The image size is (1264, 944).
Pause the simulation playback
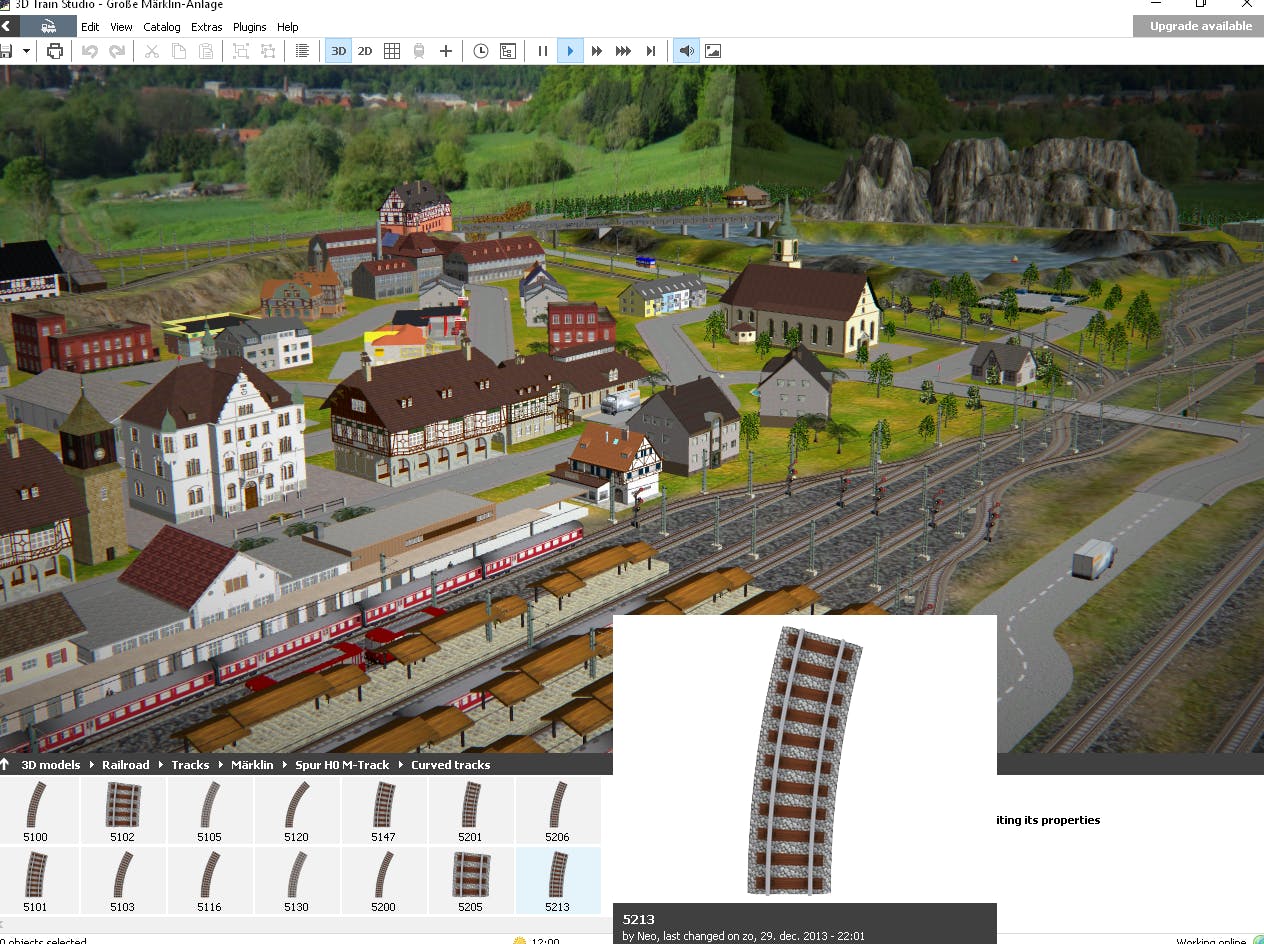click(x=542, y=50)
